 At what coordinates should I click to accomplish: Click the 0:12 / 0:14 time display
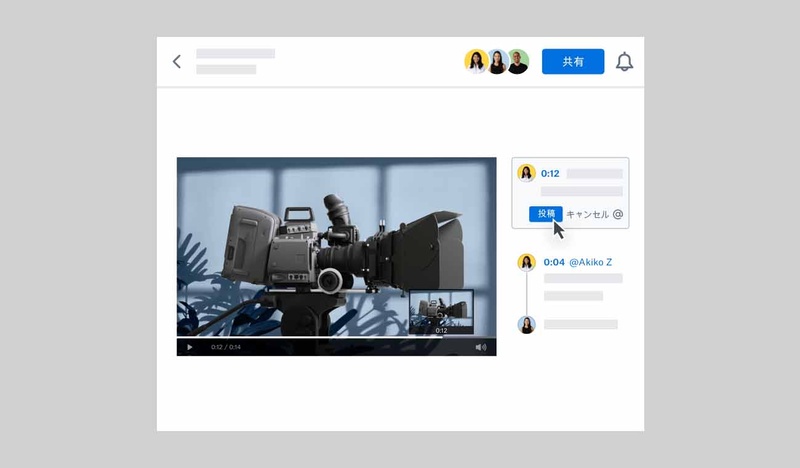click(226, 347)
